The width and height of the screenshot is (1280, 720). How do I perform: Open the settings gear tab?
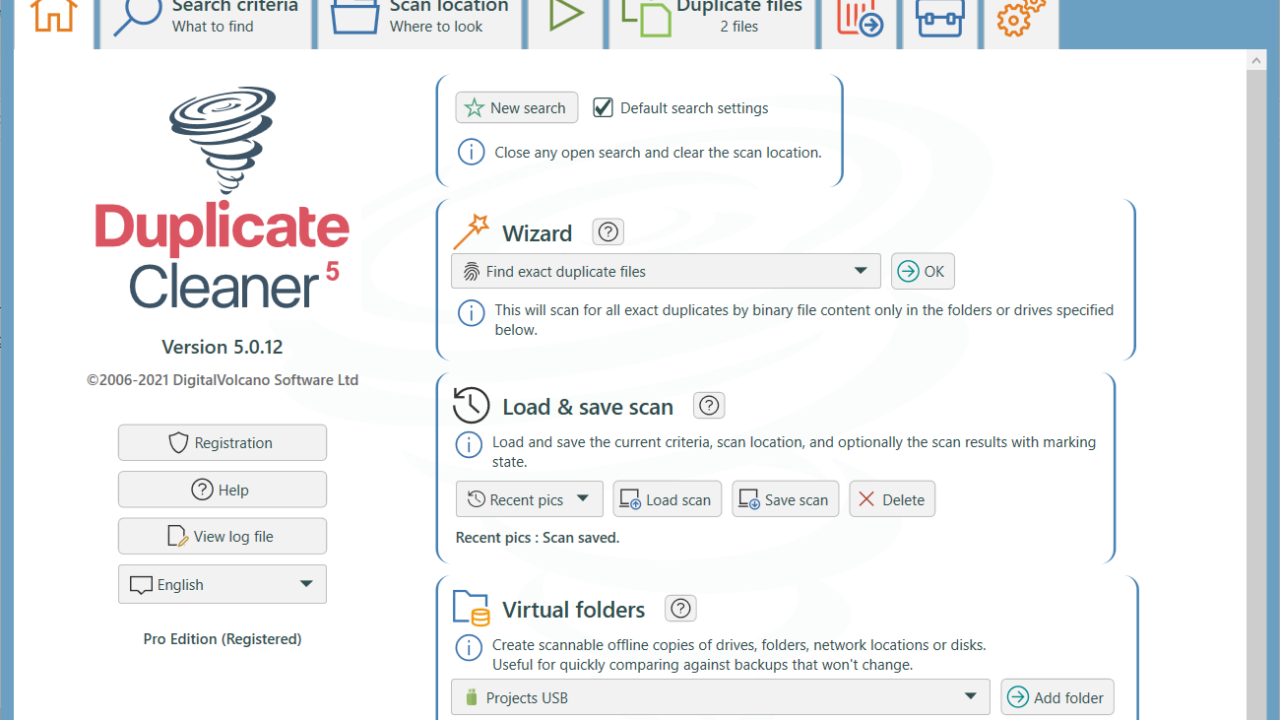pyautogui.click(x=1021, y=18)
